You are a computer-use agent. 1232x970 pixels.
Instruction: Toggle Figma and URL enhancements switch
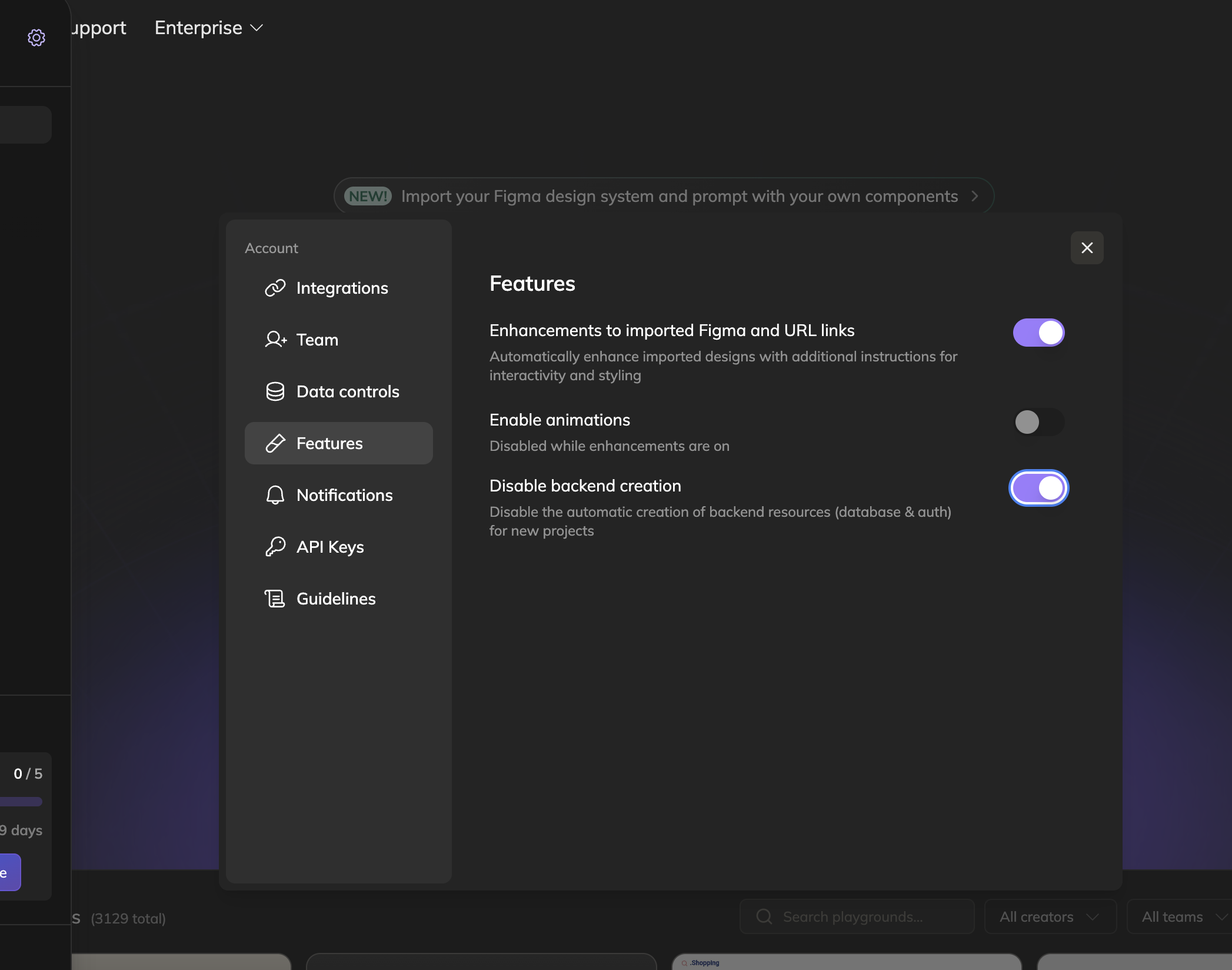coord(1038,333)
